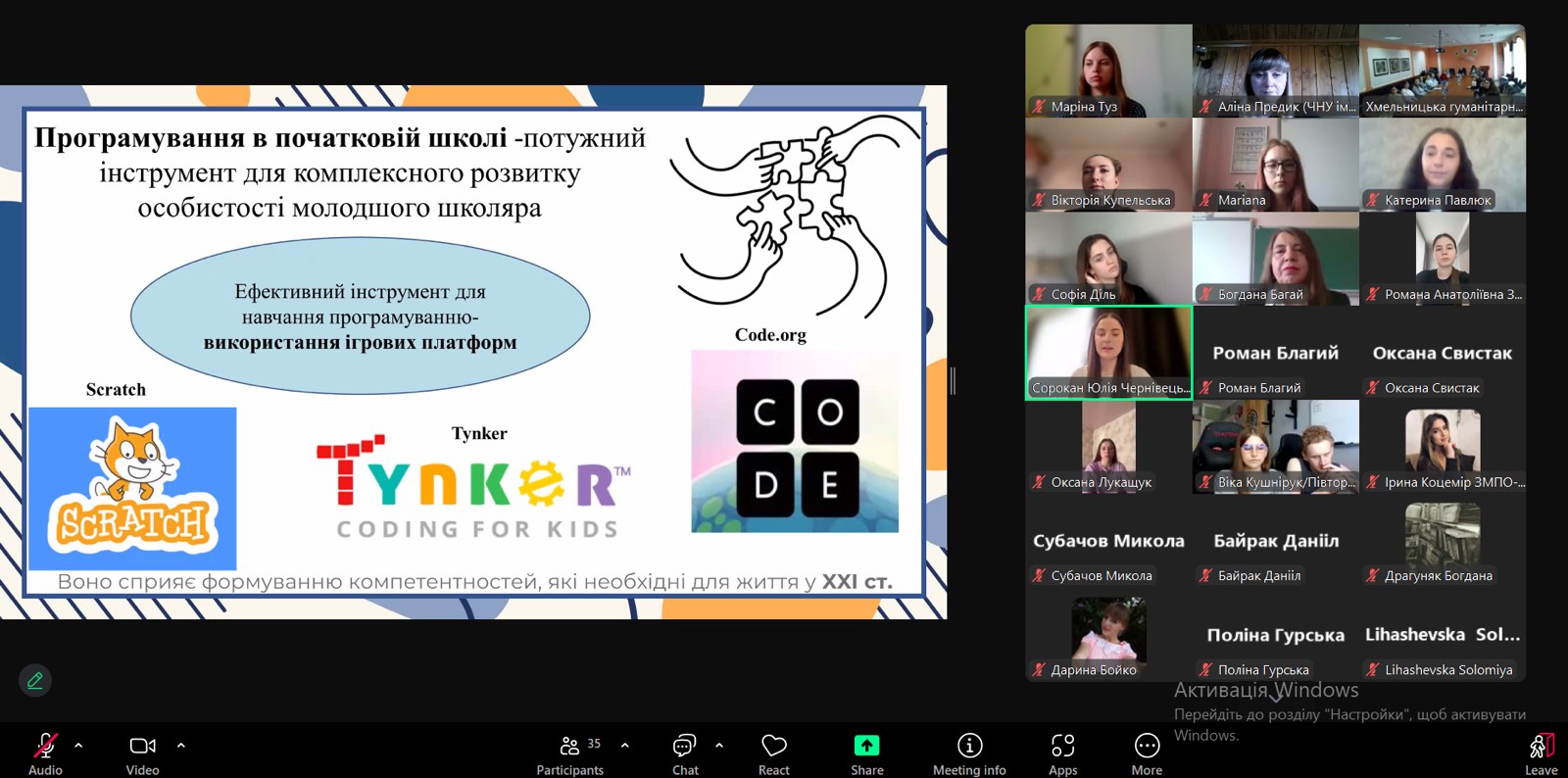Click the slide title "Програмування в початковій школі"
This screenshot has height=778, width=1568.
[x=270, y=138]
